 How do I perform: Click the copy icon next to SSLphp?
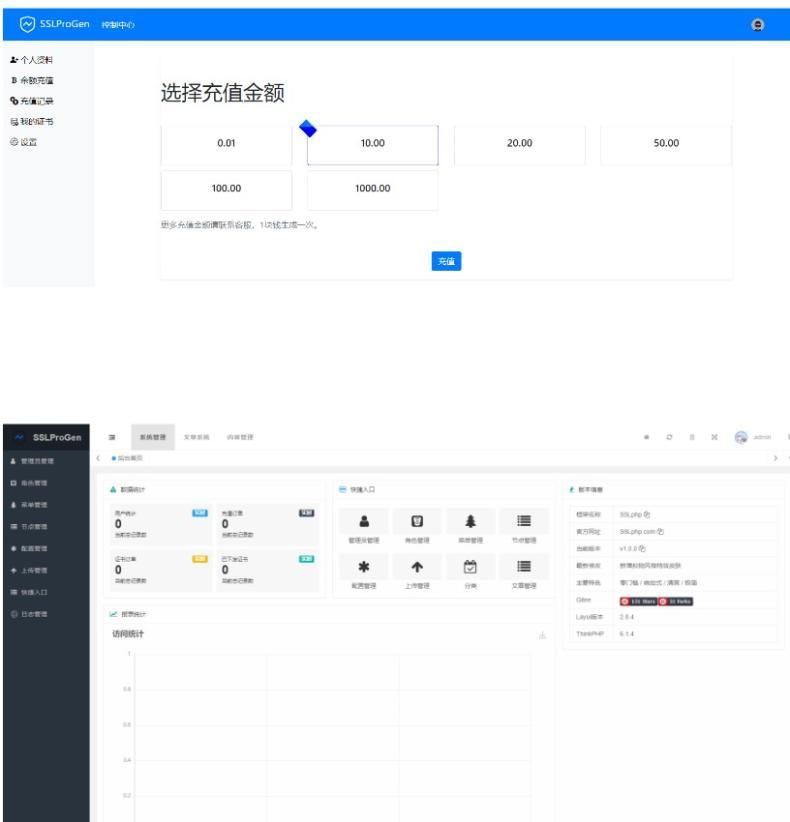(x=647, y=515)
